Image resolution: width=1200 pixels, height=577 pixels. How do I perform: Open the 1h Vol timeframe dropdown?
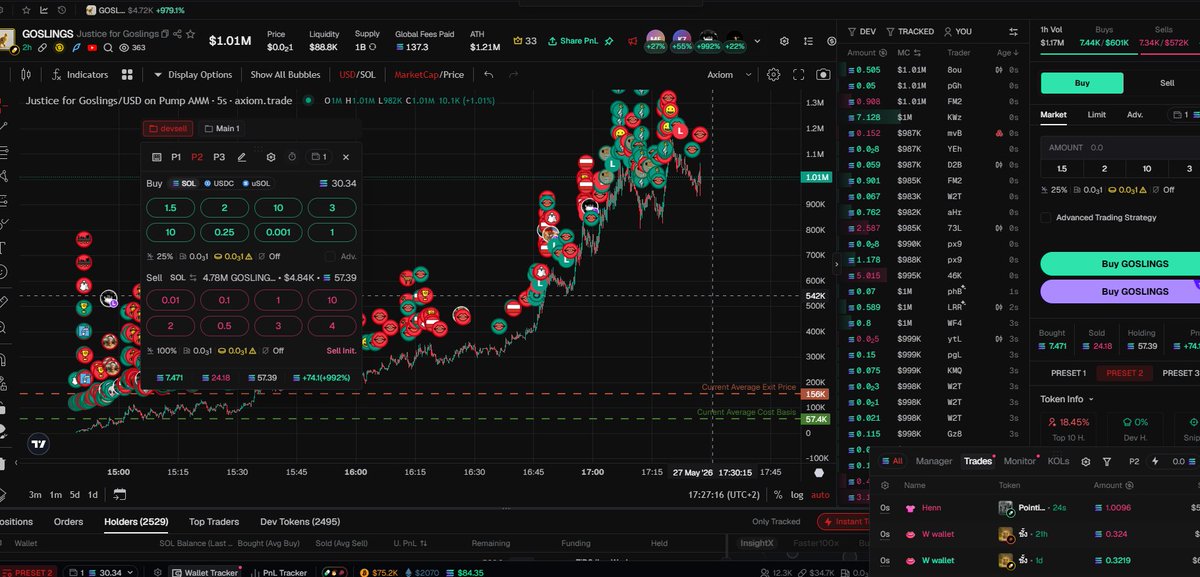point(1052,30)
